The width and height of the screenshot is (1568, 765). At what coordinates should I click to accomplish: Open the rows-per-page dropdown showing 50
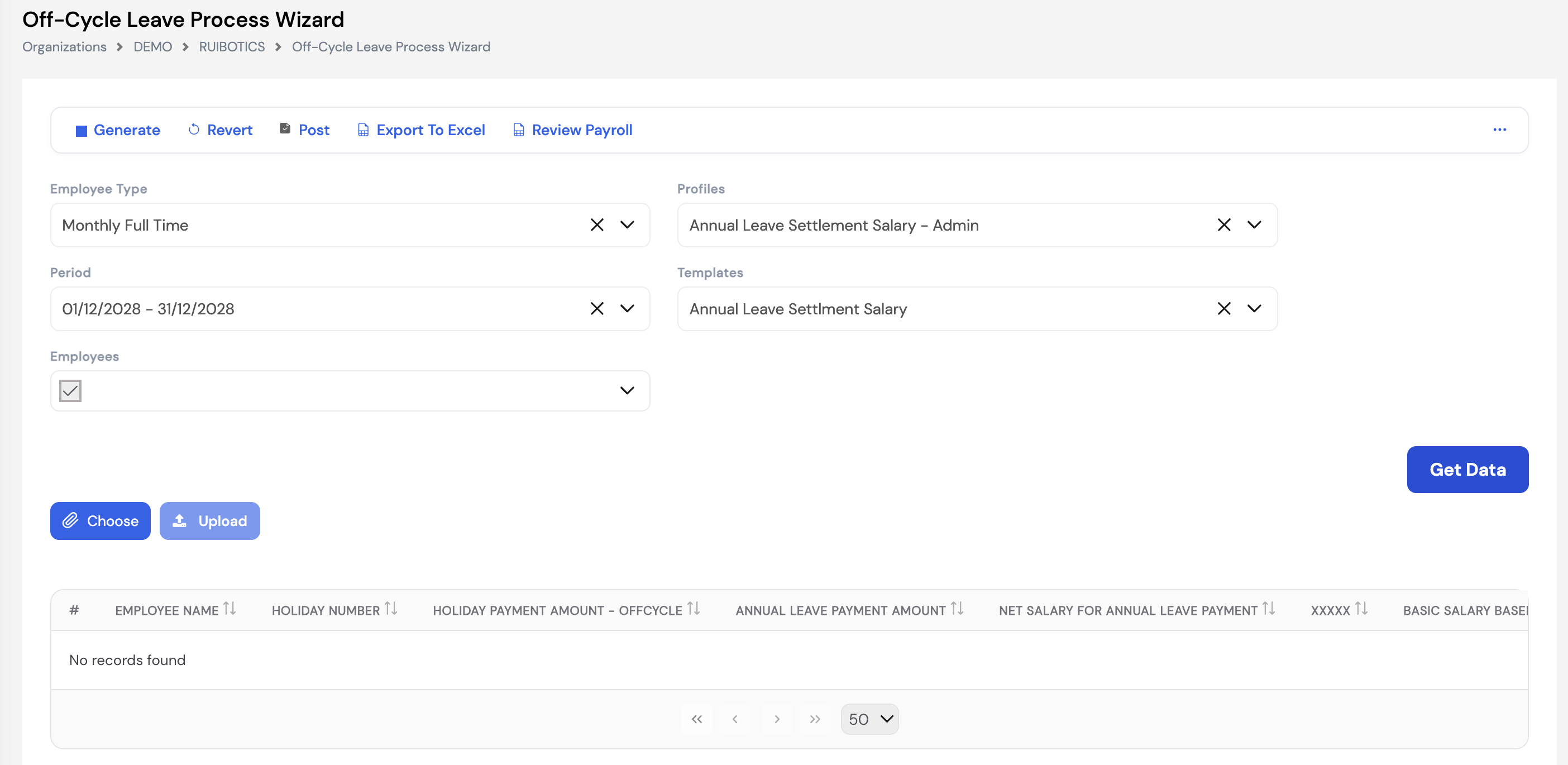[x=869, y=719]
